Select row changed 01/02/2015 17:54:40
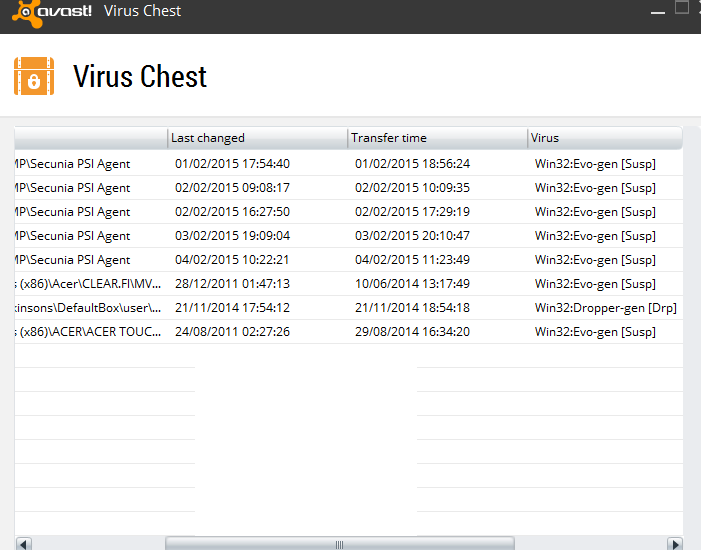 point(349,164)
